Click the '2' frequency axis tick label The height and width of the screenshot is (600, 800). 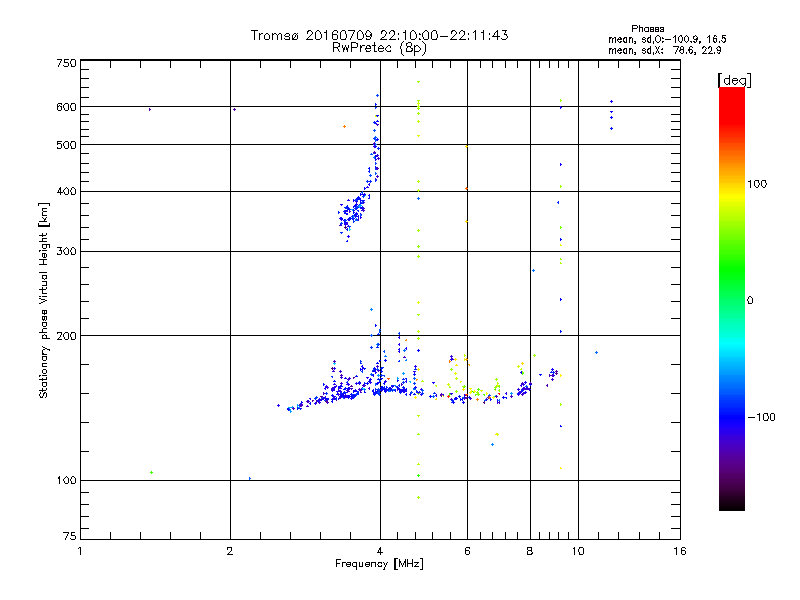[230, 551]
